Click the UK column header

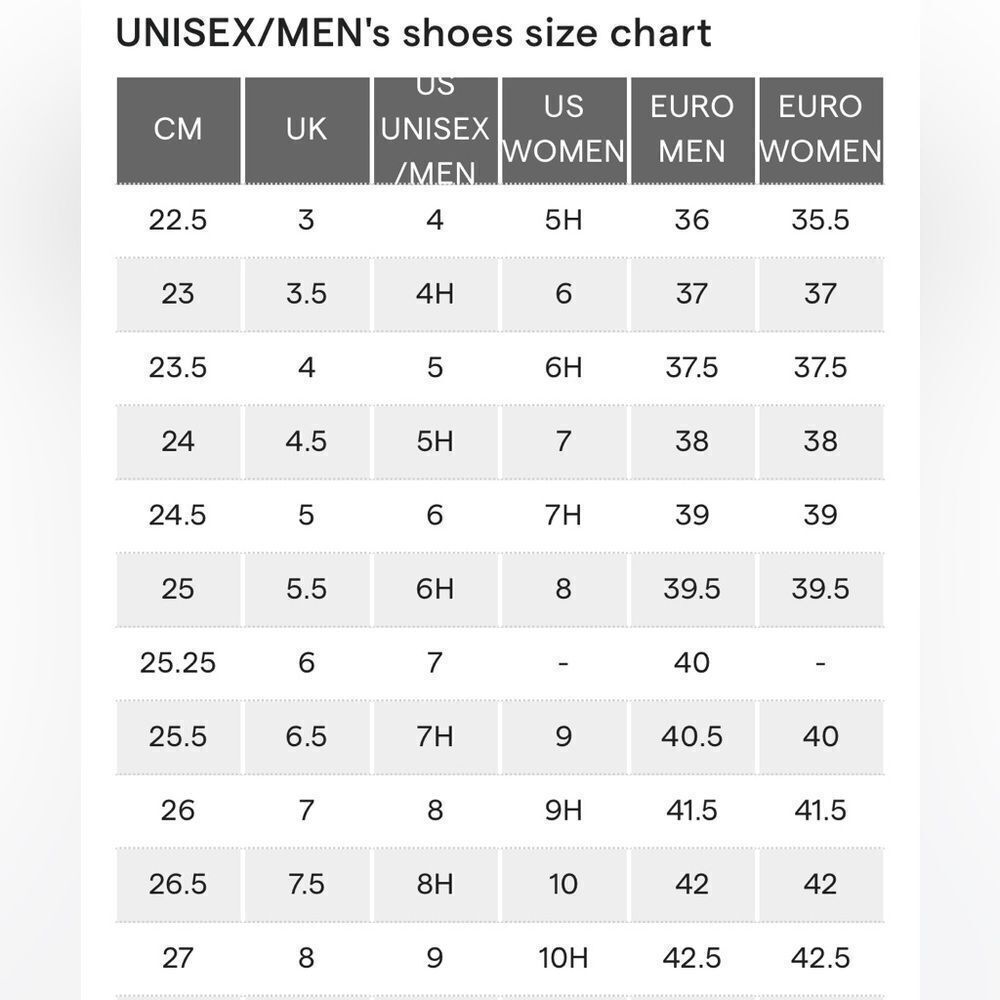(x=307, y=130)
